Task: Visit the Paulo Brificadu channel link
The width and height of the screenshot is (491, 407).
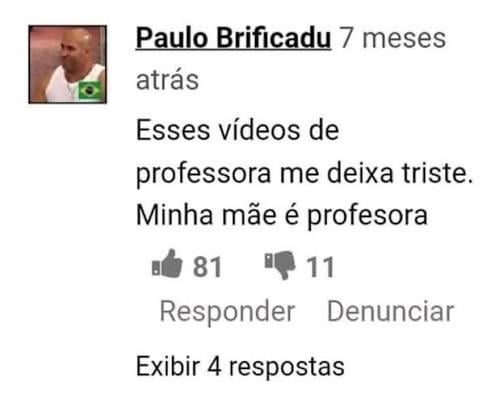Action: pyautogui.click(x=233, y=38)
